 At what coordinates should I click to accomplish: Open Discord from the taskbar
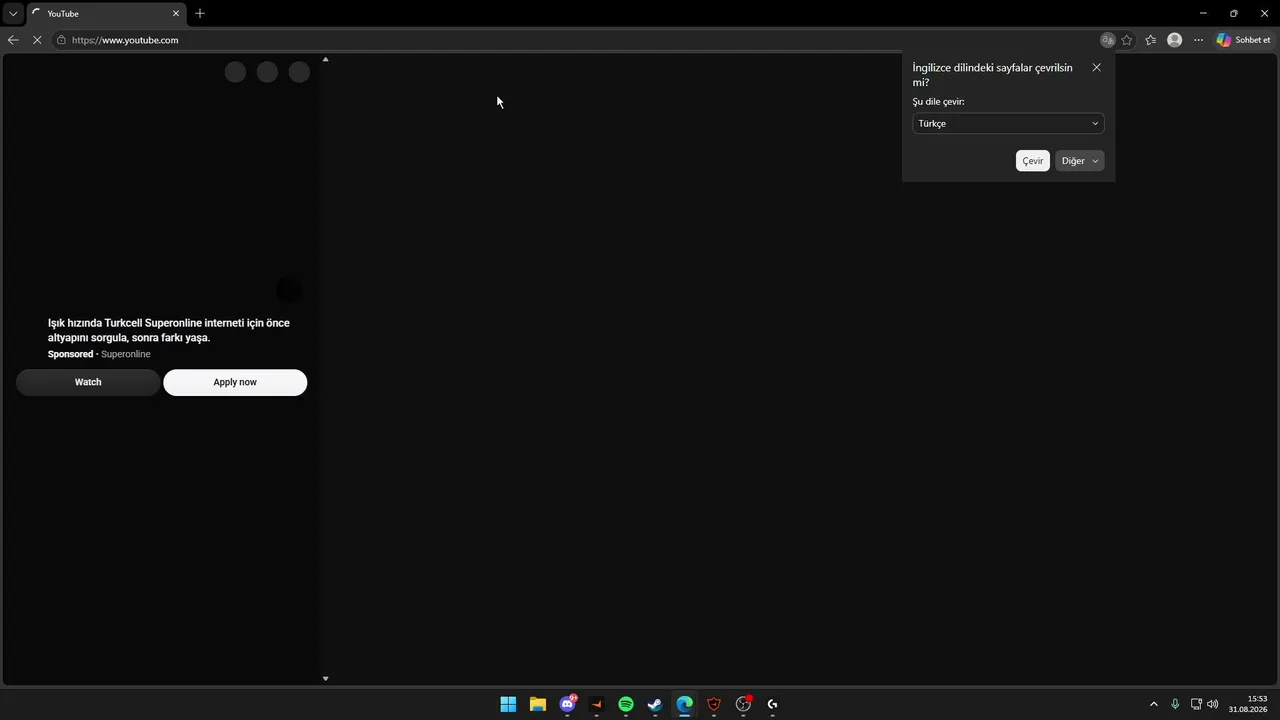(x=567, y=704)
